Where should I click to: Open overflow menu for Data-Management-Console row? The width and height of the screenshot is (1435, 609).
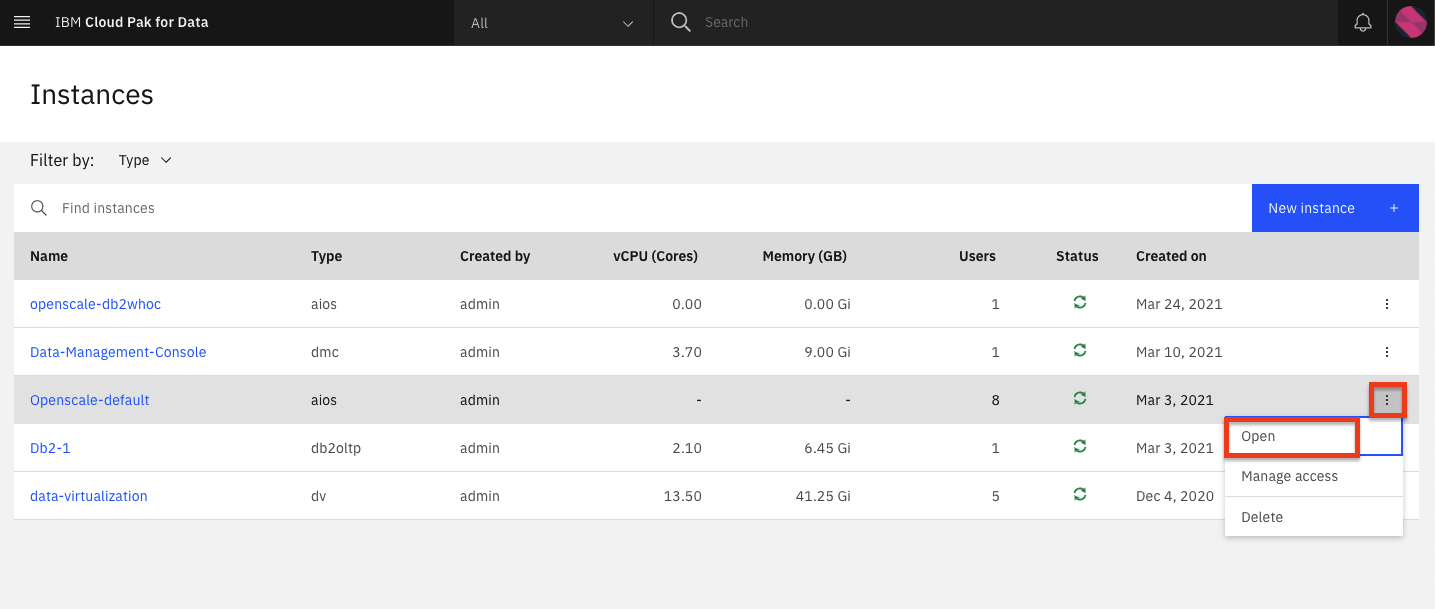(x=1387, y=352)
